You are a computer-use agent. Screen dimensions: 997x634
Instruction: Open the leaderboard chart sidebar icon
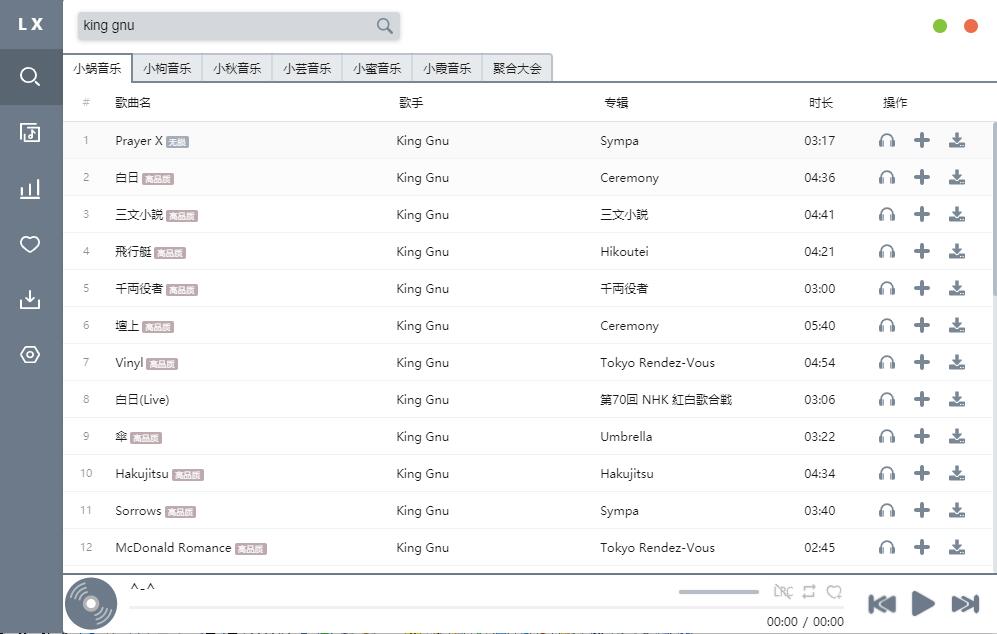point(30,188)
